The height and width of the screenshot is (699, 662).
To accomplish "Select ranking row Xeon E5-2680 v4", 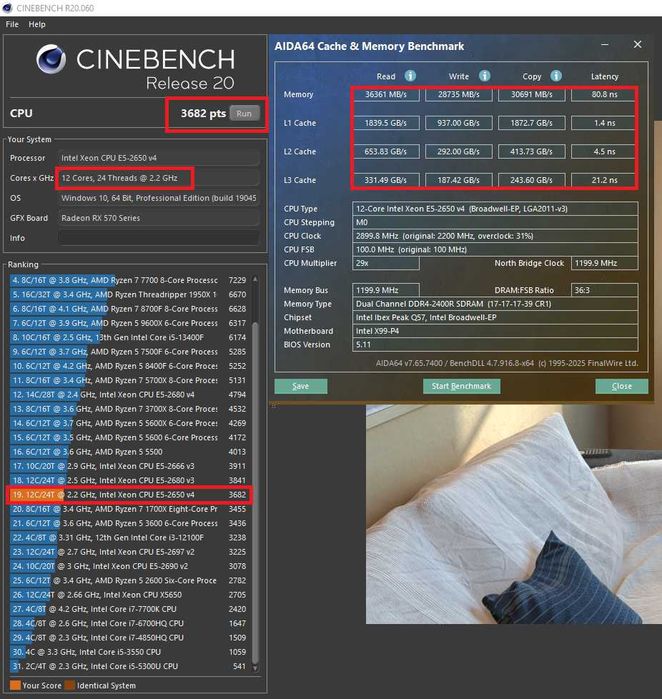I will 128,395.
